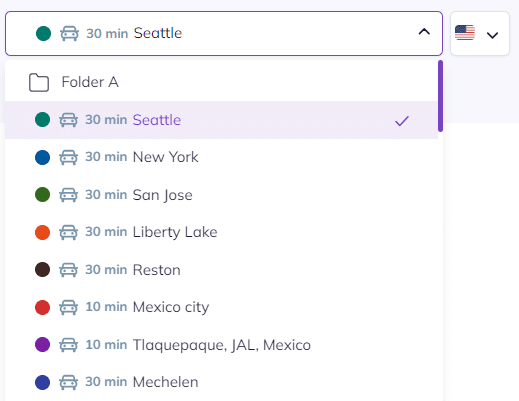
Task: Collapse the Seattle dropdown with up chevron
Action: (x=424, y=32)
